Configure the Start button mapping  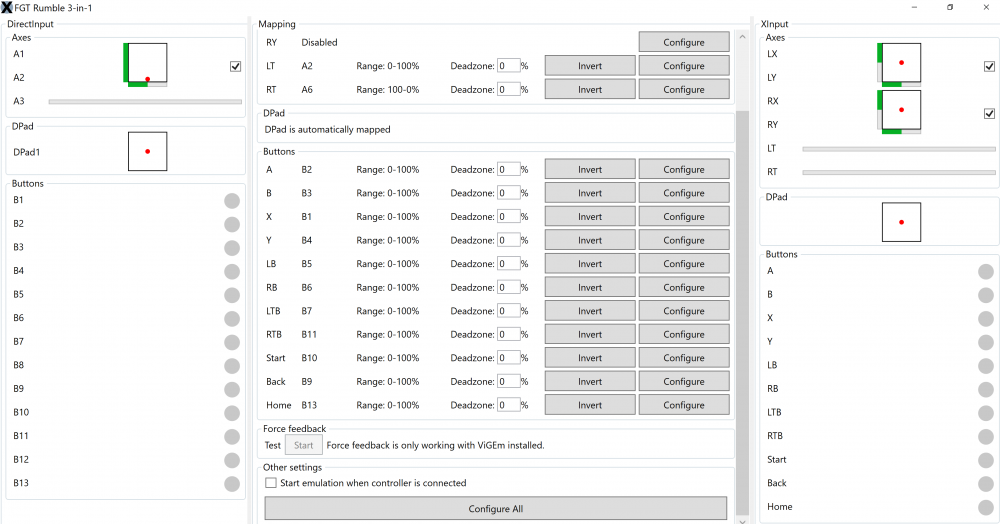[x=684, y=358]
